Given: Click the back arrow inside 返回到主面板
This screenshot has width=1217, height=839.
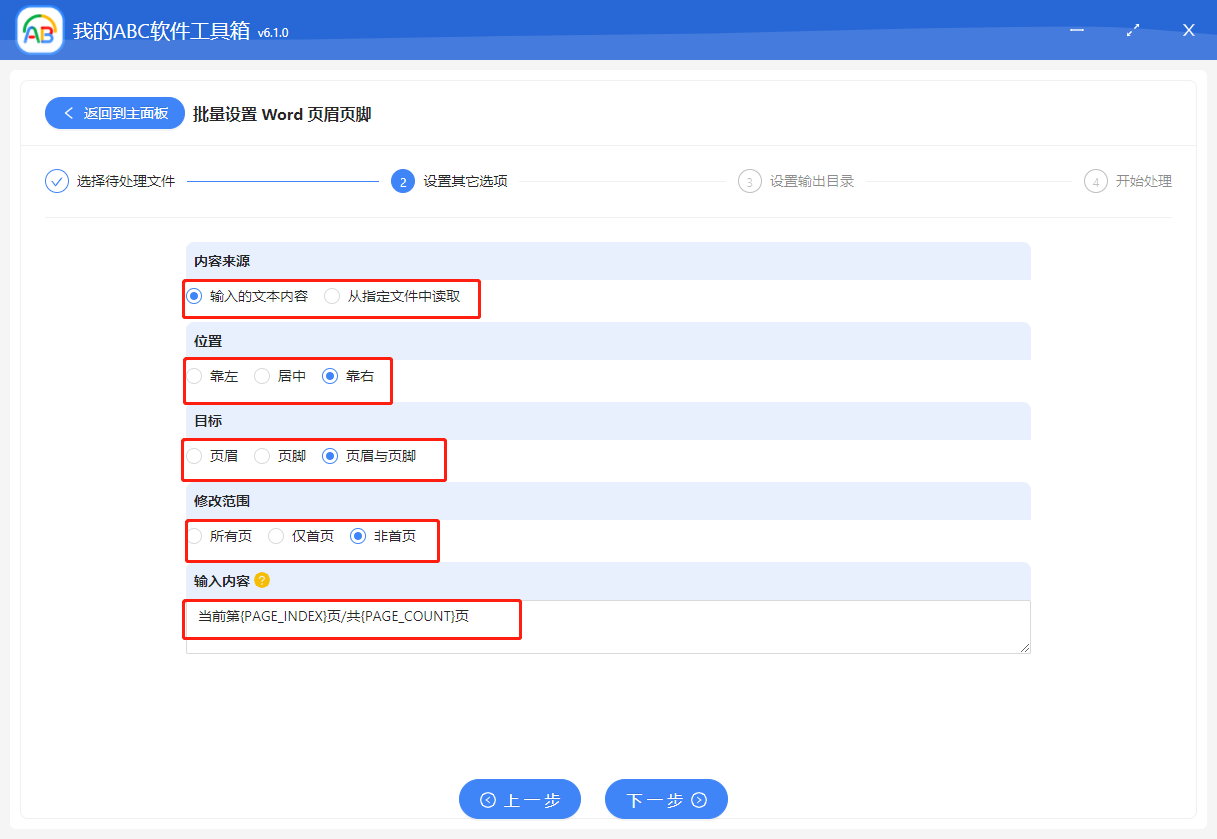Looking at the screenshot, I should 70,113.
